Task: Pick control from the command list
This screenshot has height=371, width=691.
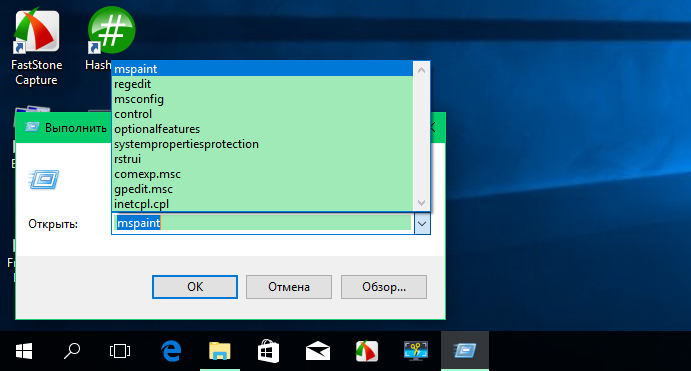Action: pyautogui.click(x=262, y=114)
